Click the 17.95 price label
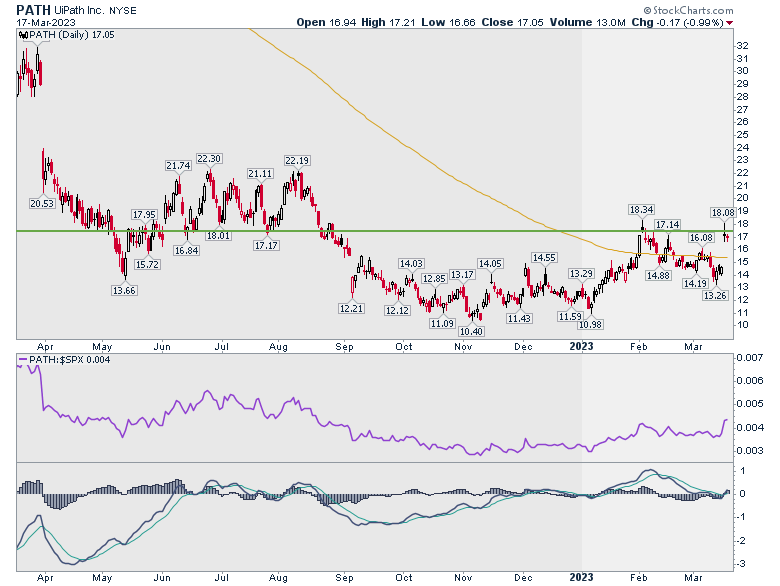 [x=144, y=215]
